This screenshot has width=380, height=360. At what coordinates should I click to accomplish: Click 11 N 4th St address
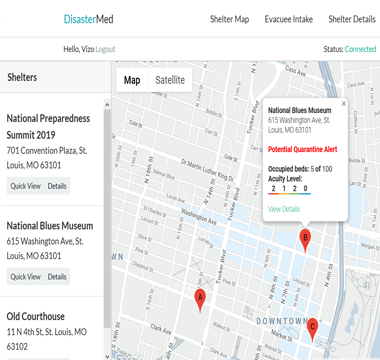(47, 339)
